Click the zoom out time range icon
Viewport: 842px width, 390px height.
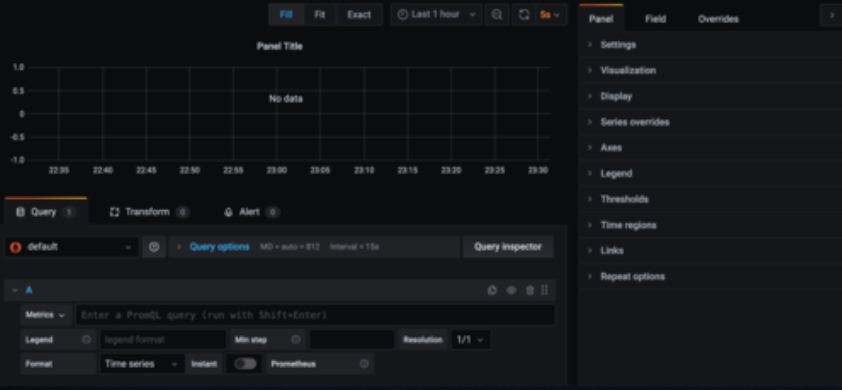click(x=497, y=15)
